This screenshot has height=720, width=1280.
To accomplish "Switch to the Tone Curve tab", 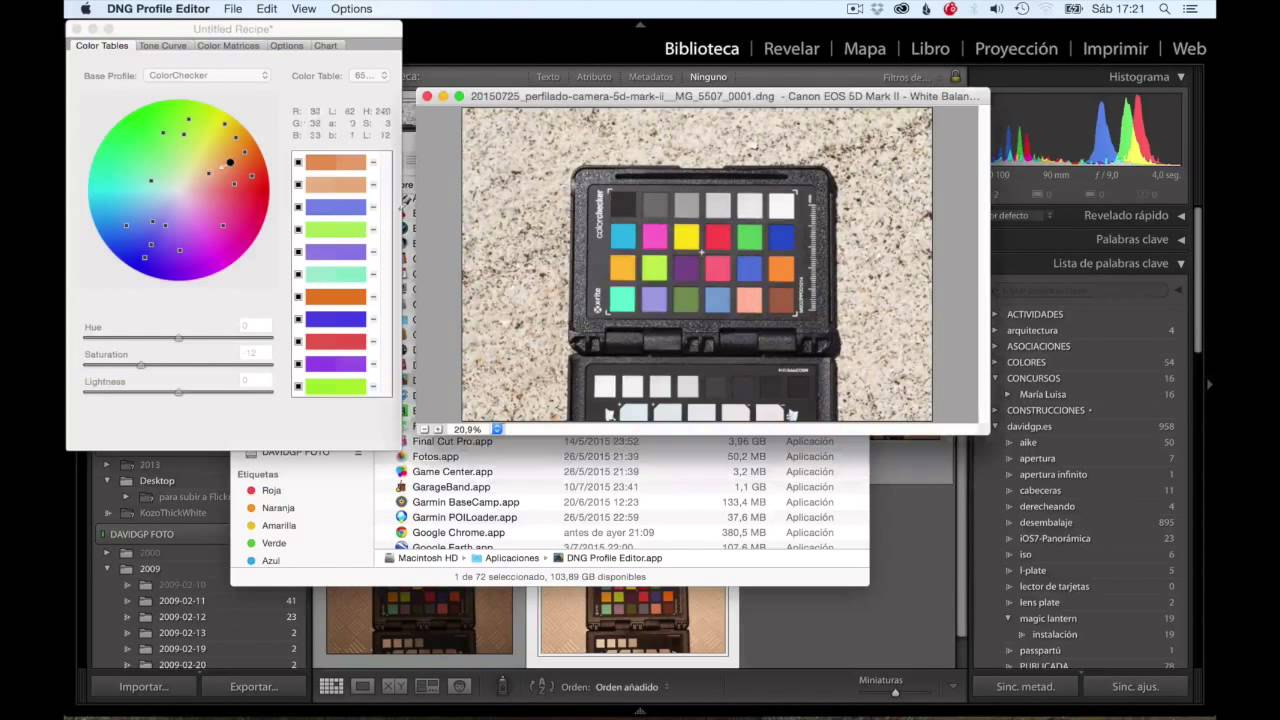I will pyautogui.click(x=162, y=46).
